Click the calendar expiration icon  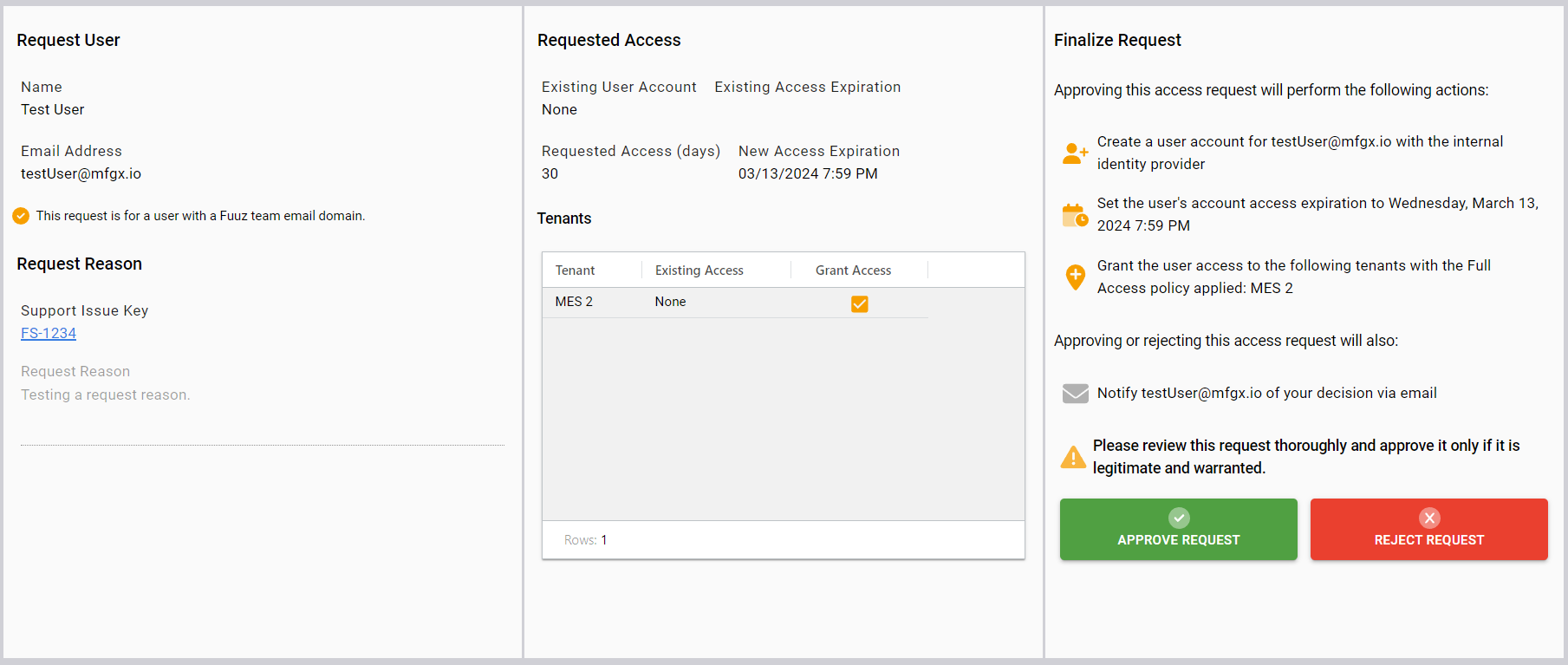[1075, 215]
